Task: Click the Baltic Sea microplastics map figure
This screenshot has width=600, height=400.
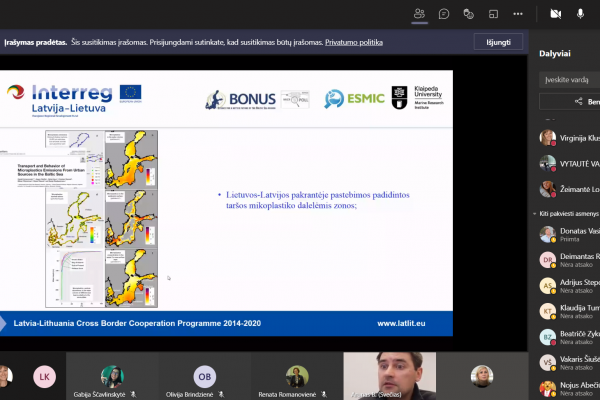Action: pyautogui.click(x=101, y=219)
